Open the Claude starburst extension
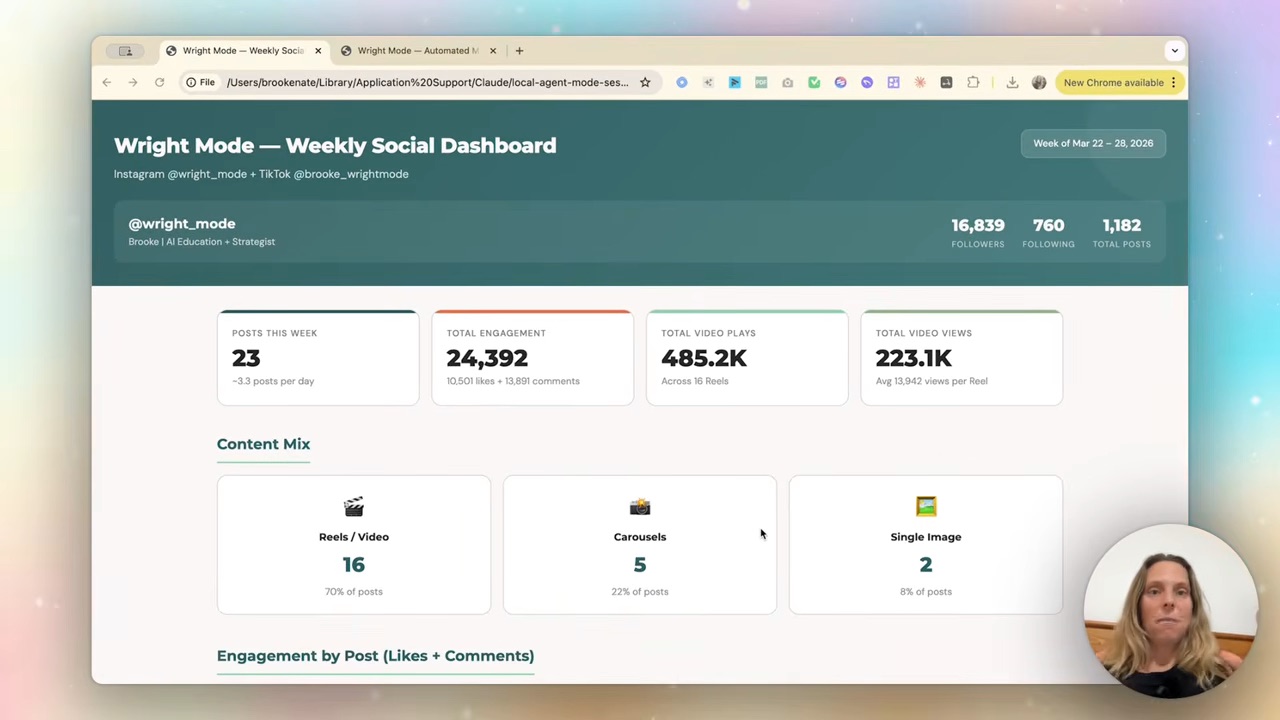The width and height of the screenshot is (1280, 720). [x=920, y=82]
